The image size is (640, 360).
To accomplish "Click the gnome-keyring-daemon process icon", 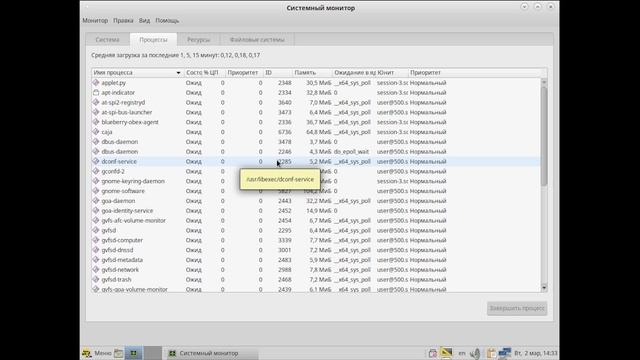I will point(96,181).
